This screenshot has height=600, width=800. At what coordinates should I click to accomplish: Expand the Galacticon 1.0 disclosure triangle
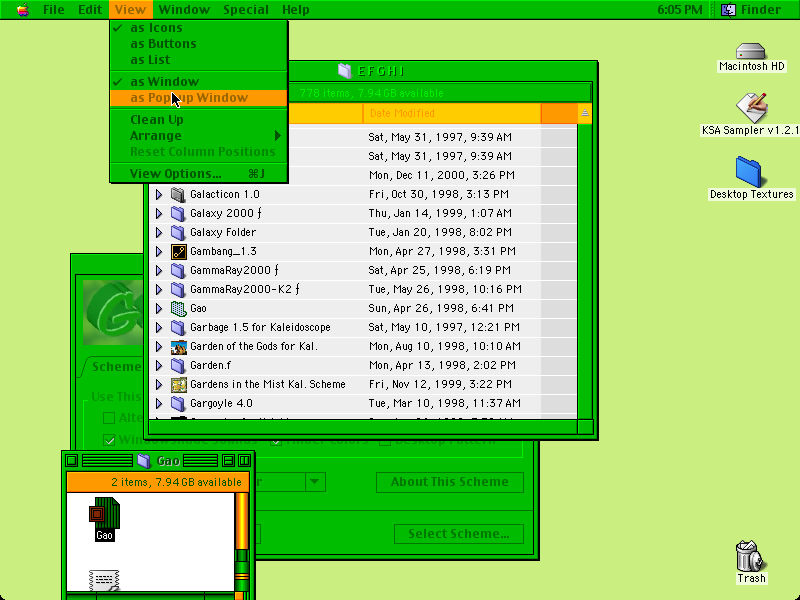click(159, 194)
